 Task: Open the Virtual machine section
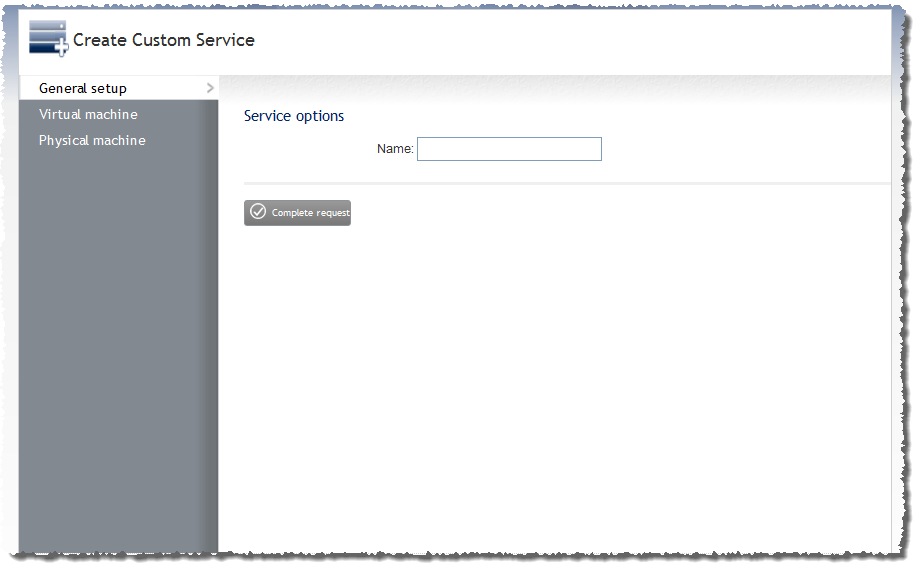[88, 115]
